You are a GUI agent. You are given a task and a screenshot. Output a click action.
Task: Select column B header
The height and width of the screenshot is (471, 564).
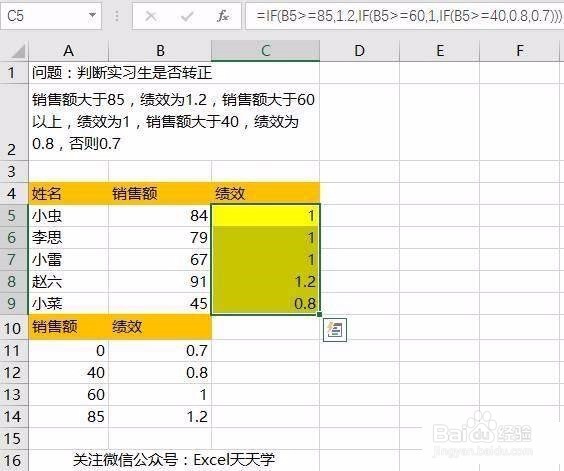(160, 51)
